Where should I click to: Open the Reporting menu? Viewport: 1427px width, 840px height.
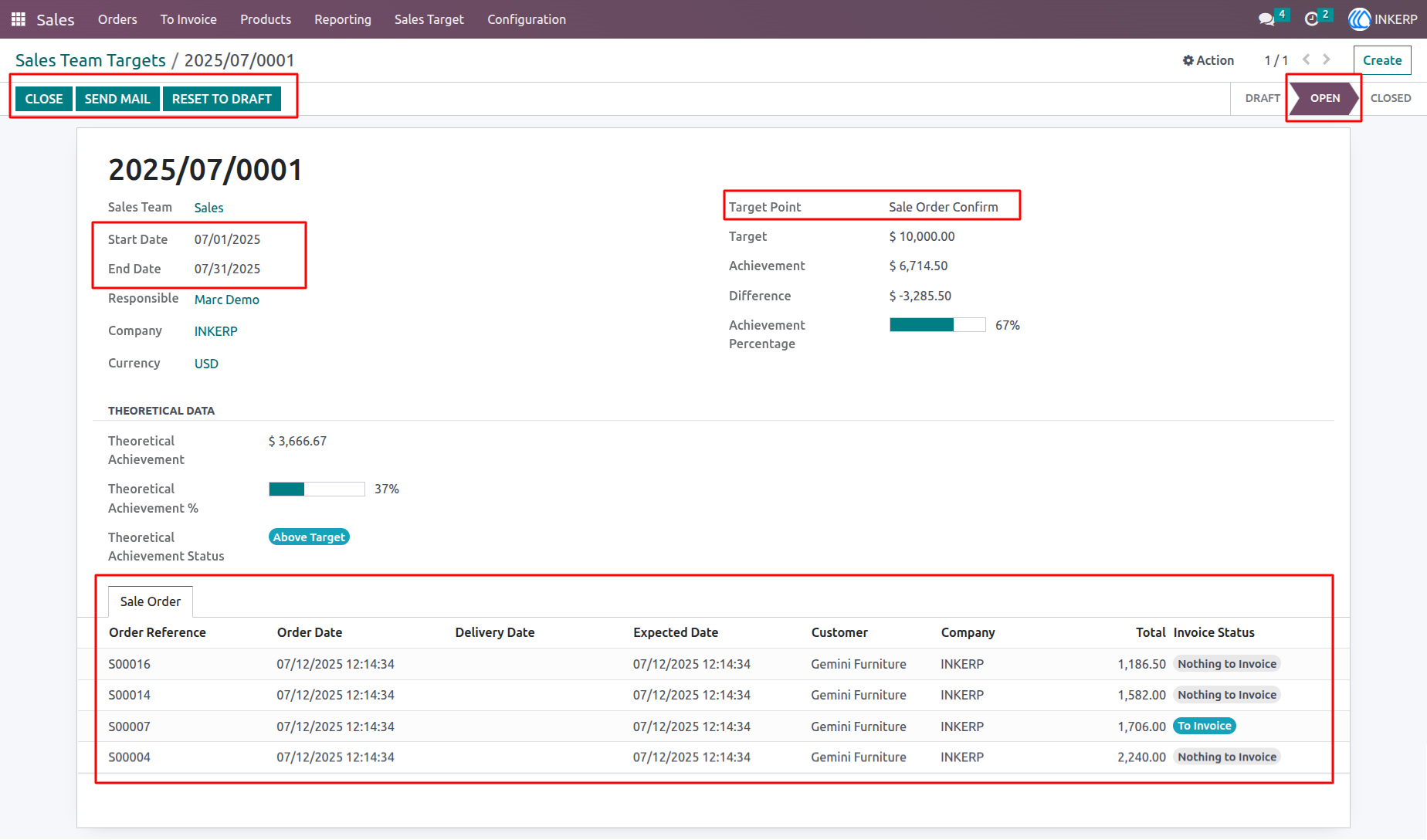coord(343,19)
